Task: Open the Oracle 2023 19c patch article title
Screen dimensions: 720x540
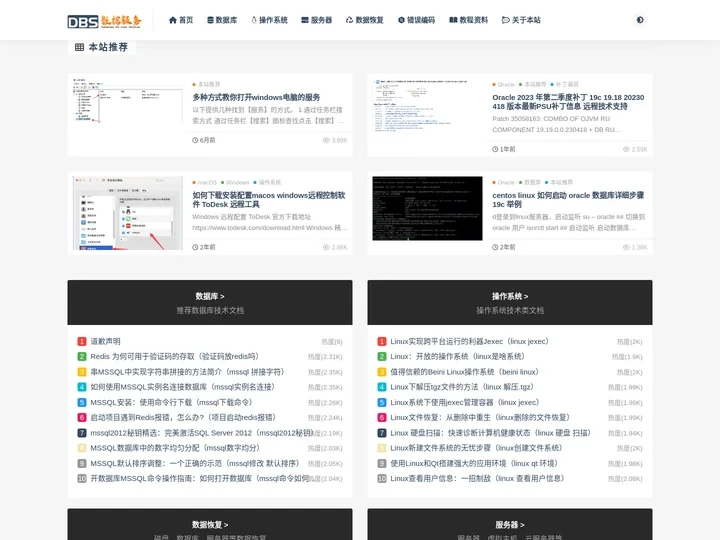Action: pyautogui.click(x=568, y=102)
